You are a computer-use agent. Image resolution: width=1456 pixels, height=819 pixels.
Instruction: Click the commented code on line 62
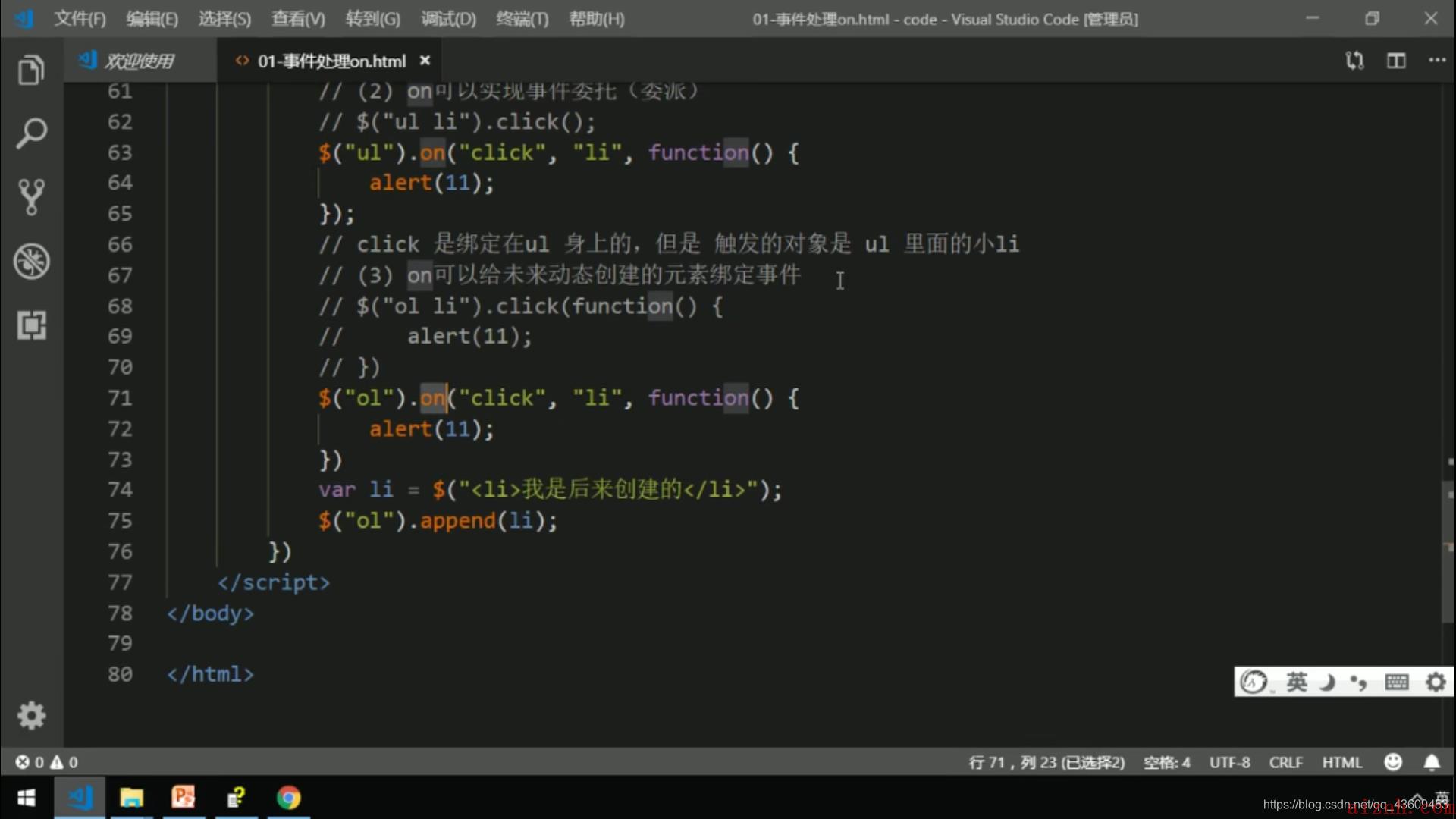click(x=457, y=121)
